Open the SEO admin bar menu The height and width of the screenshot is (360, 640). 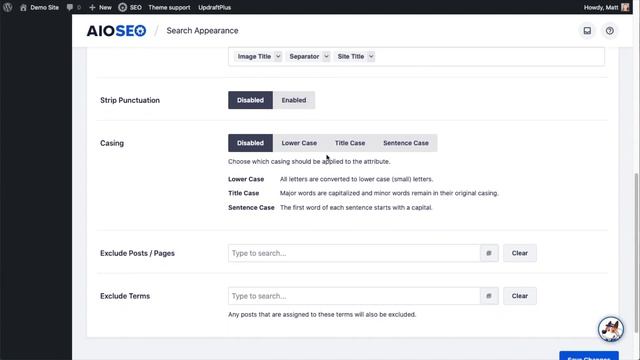tap(130, 7)
